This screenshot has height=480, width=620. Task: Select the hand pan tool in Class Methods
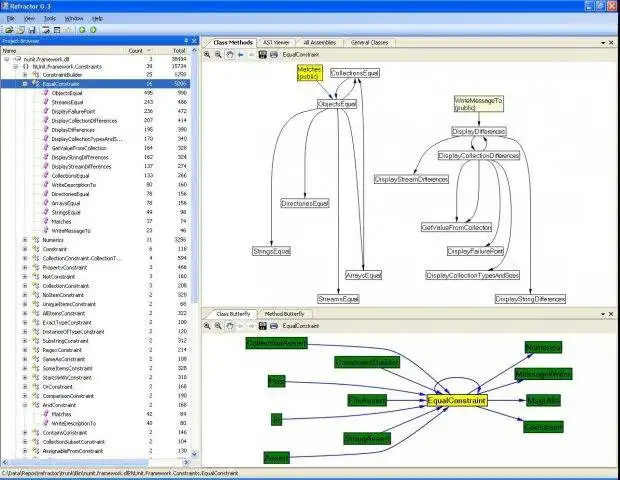click(230, 55)
